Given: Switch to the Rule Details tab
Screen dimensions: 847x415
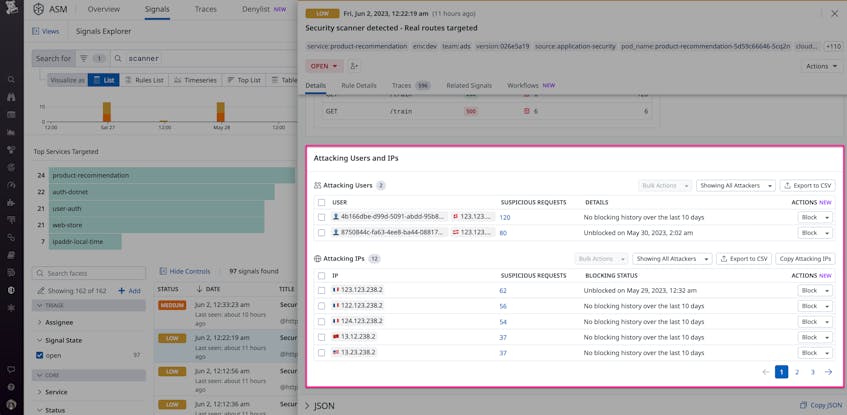Looking at the screenshot, I should pos(359,85).
